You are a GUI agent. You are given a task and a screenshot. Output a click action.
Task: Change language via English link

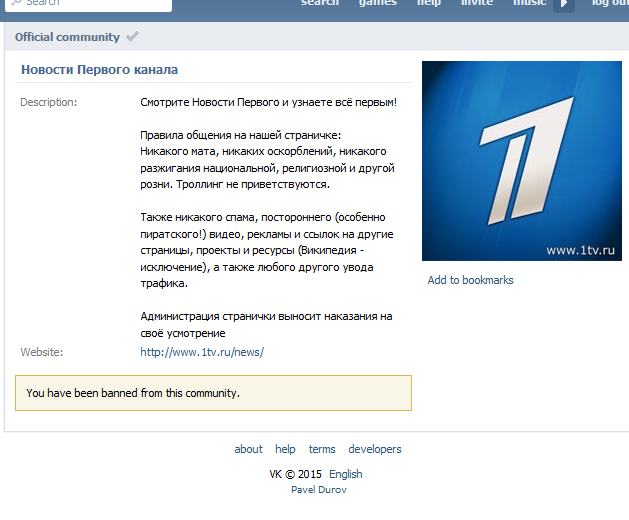(x=345, y=474)
